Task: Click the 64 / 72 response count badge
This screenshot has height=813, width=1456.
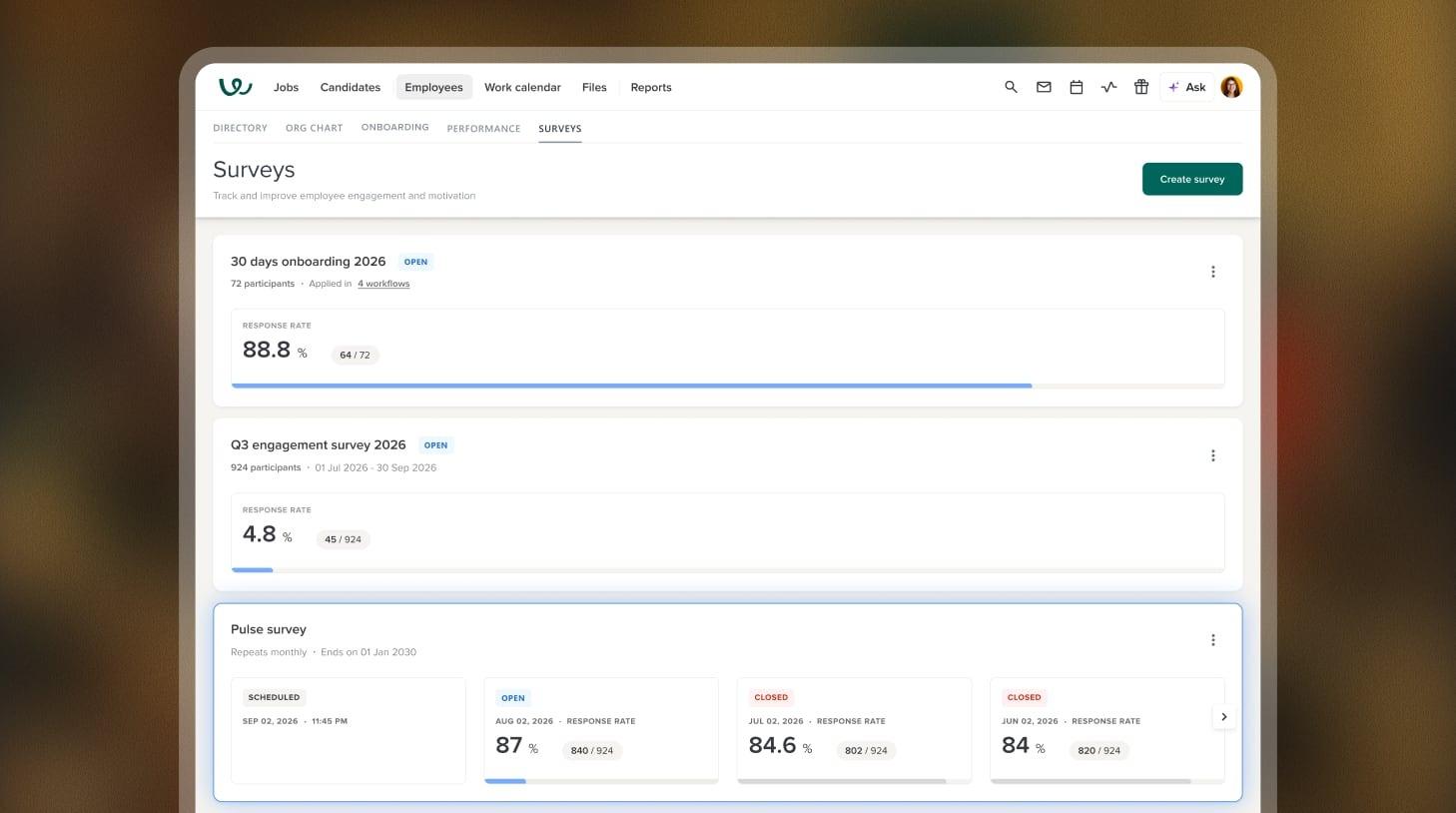Action: [x=355, y=355]
